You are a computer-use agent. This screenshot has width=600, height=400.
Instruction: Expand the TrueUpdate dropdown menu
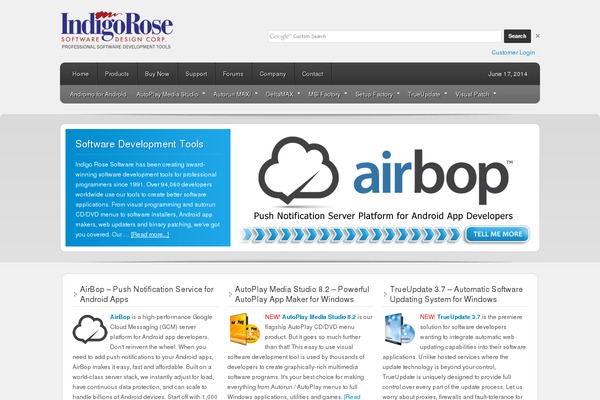(x=445, y=93)
